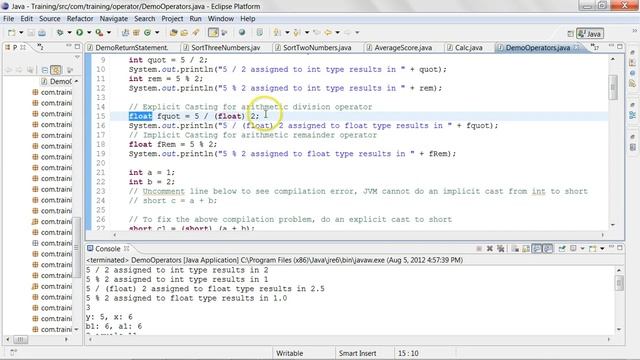640x360 pixels.
Task: Run the program with green play icon
Action: click(x=80, y=33)
